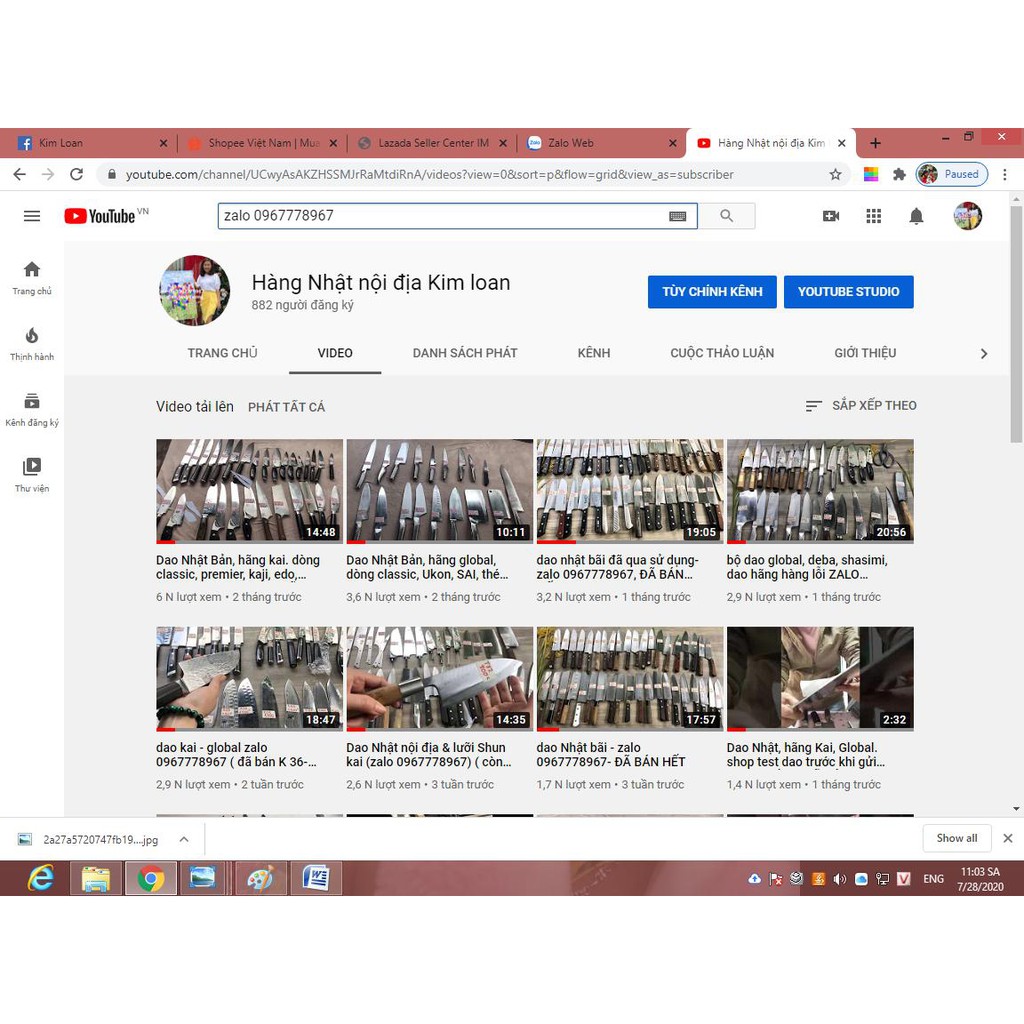Bookmark this page with the star
Viewport: 1024px width, 1024px height.
point(835,174)
